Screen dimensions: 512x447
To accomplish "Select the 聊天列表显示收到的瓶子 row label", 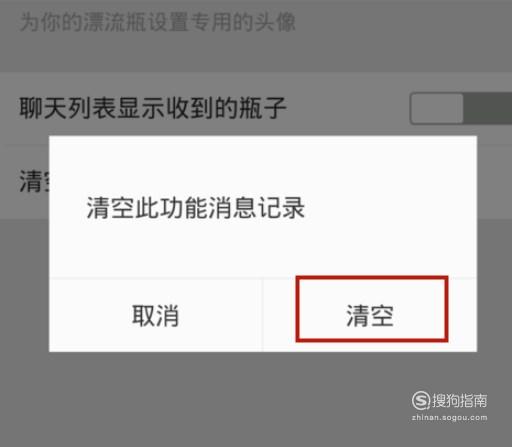I will [153, 108].
